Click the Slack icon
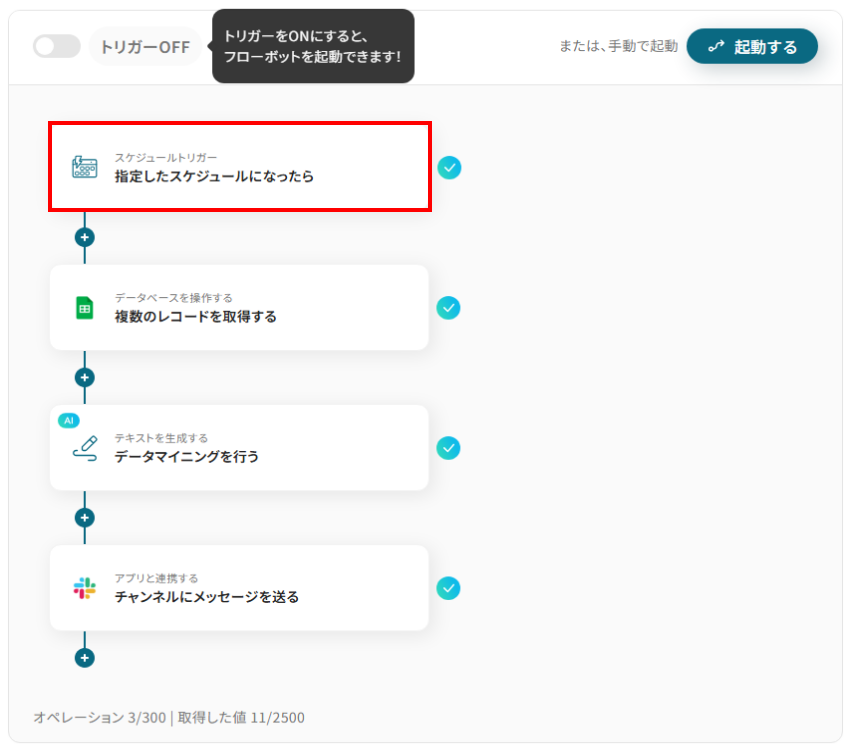 click(x=85, y=588)
